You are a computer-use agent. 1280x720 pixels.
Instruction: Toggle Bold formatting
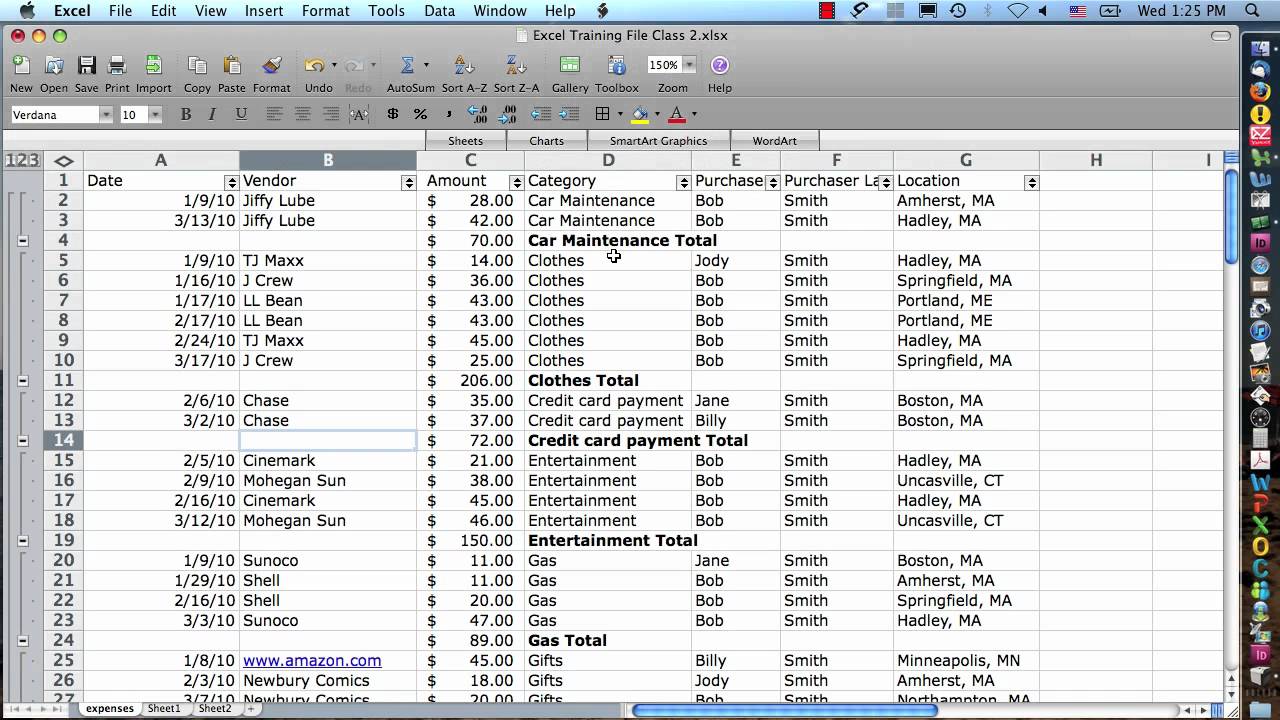186,115
